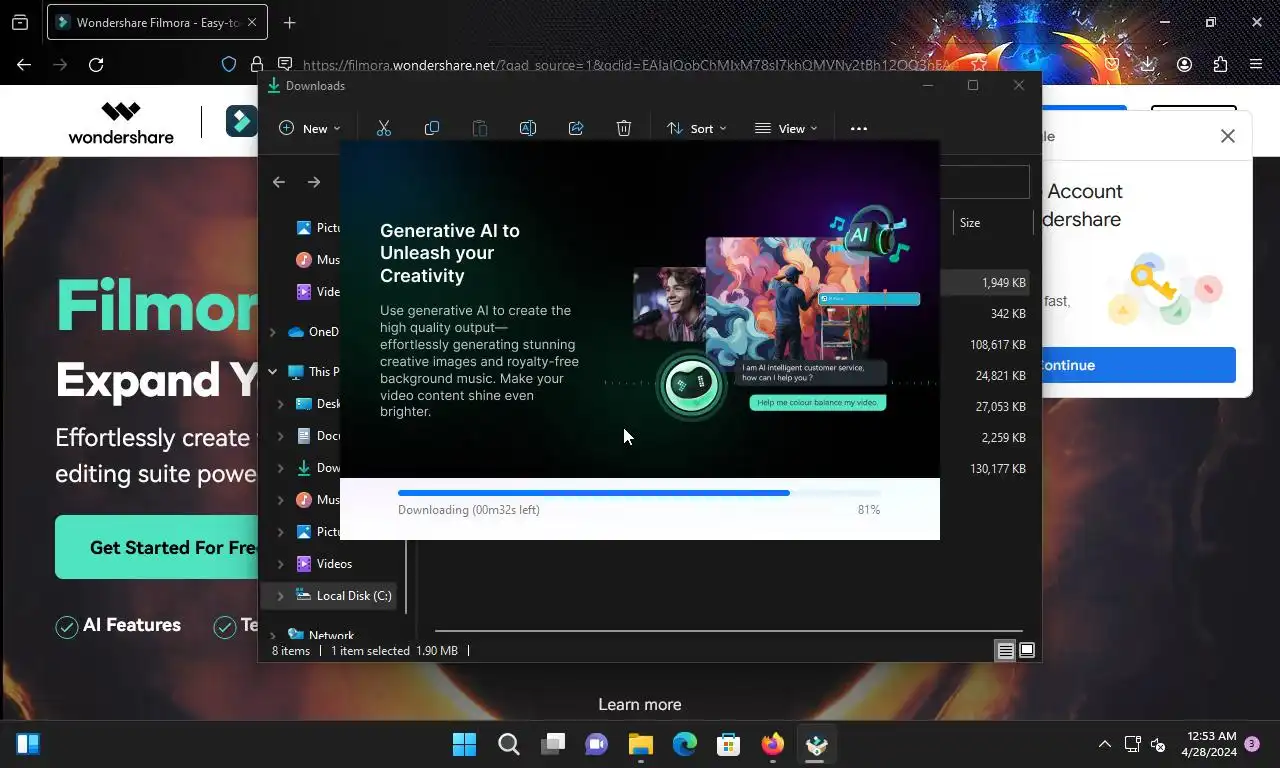The image size is (1280, 768).
Task: Expand OneDrive tree node
Action: pos(272,332)
